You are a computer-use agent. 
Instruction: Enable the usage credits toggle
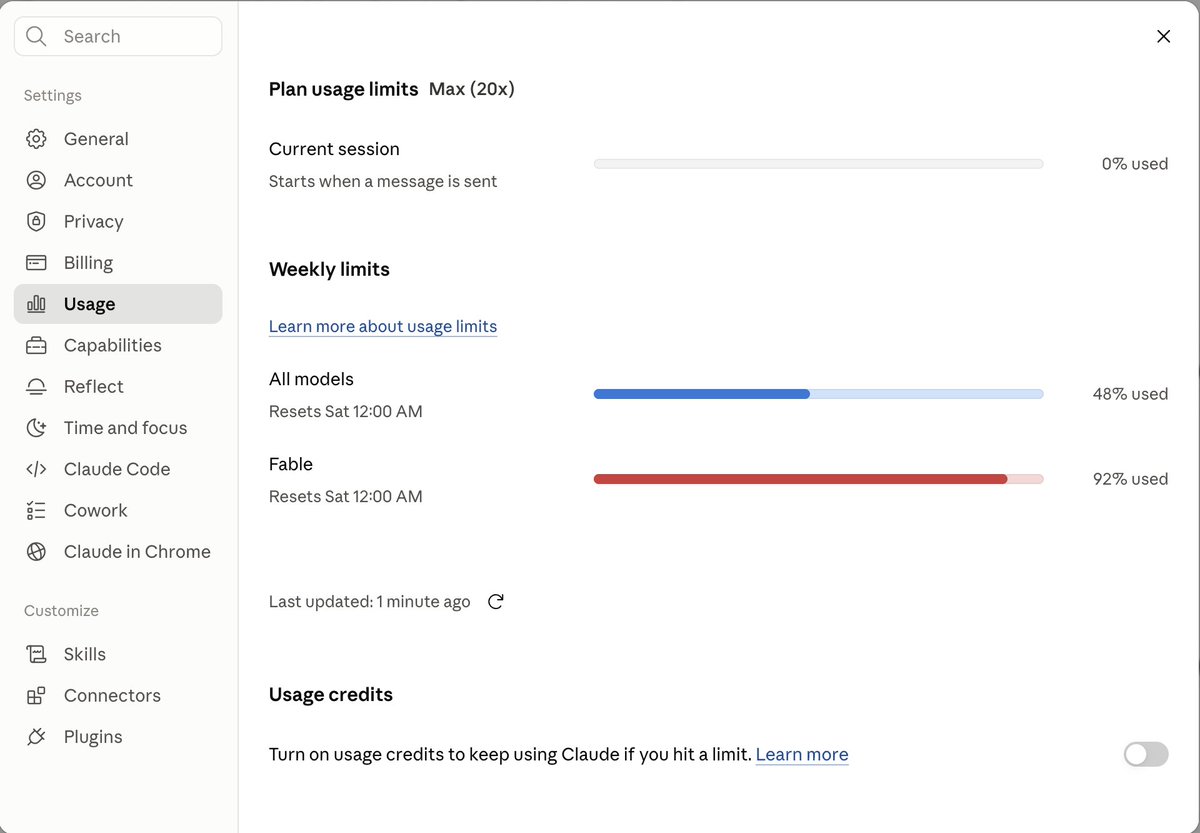click(x=1146, y=754)
